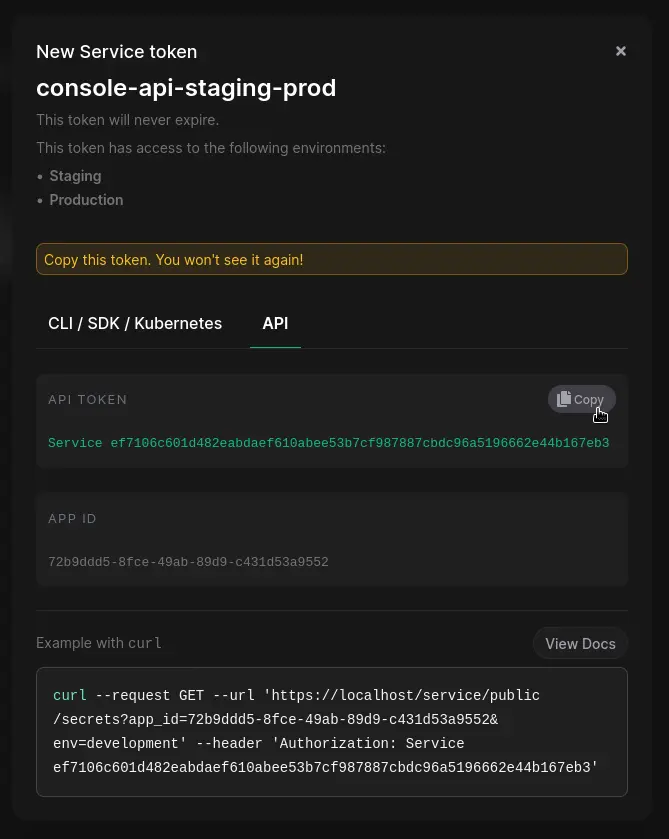The height and width of the screenshot is (839, 669).
Task: Click the Staging environment entry
Action: tap(75, 176)
